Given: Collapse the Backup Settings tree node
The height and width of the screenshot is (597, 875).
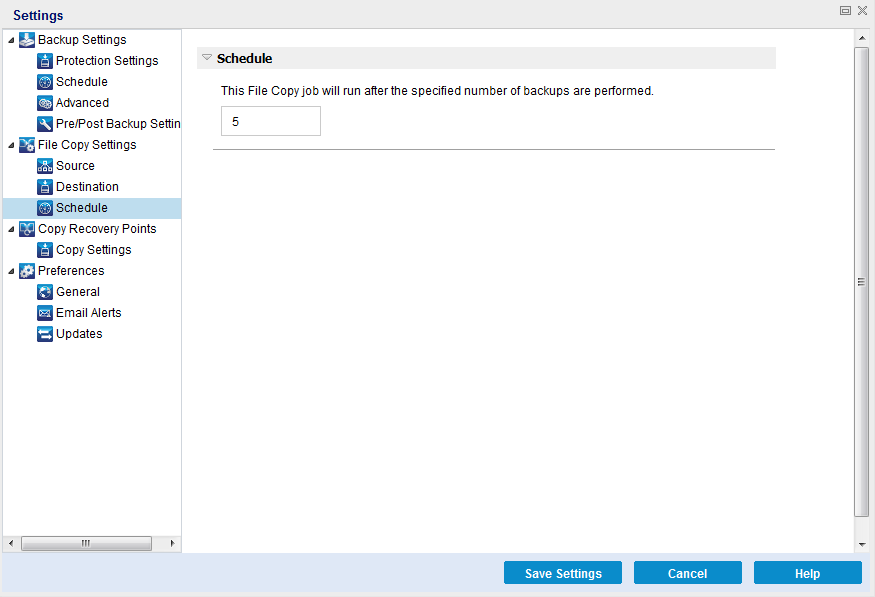Looking at the screenshot, I should pos(11,39).
